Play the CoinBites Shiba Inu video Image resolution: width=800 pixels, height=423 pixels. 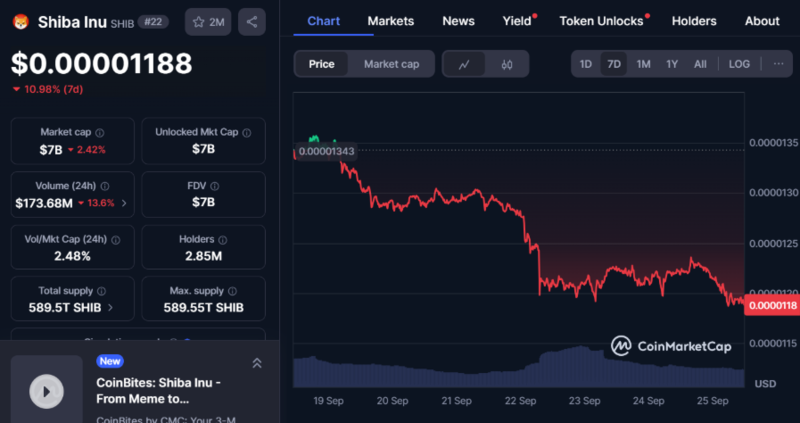tap(46, 391)
